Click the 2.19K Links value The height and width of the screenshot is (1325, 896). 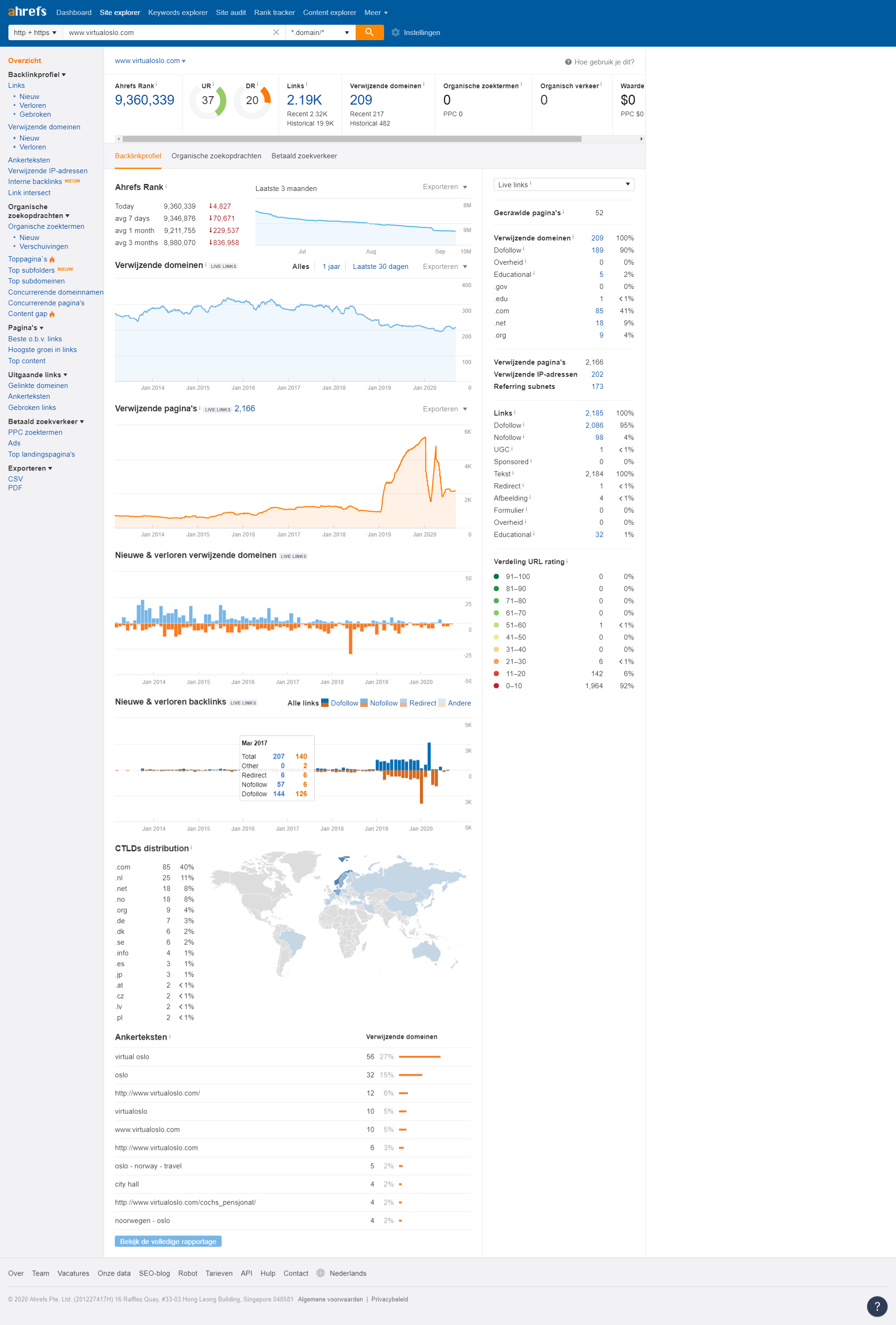(x=304, y=100)
